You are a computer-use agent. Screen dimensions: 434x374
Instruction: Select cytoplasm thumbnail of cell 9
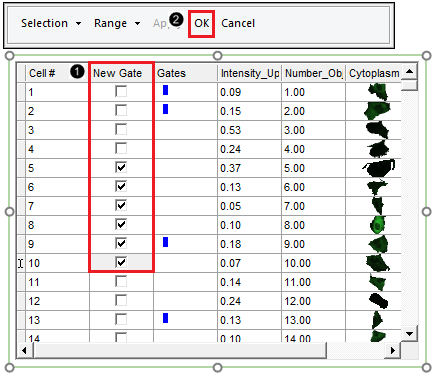pyautogui.click(x=378, y=244)
